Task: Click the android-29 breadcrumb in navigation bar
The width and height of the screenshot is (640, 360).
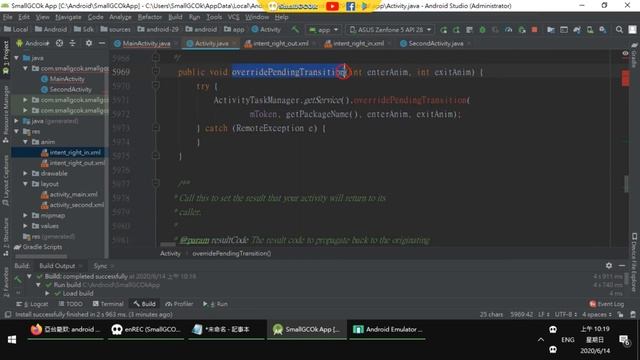Action: point(158,30)
